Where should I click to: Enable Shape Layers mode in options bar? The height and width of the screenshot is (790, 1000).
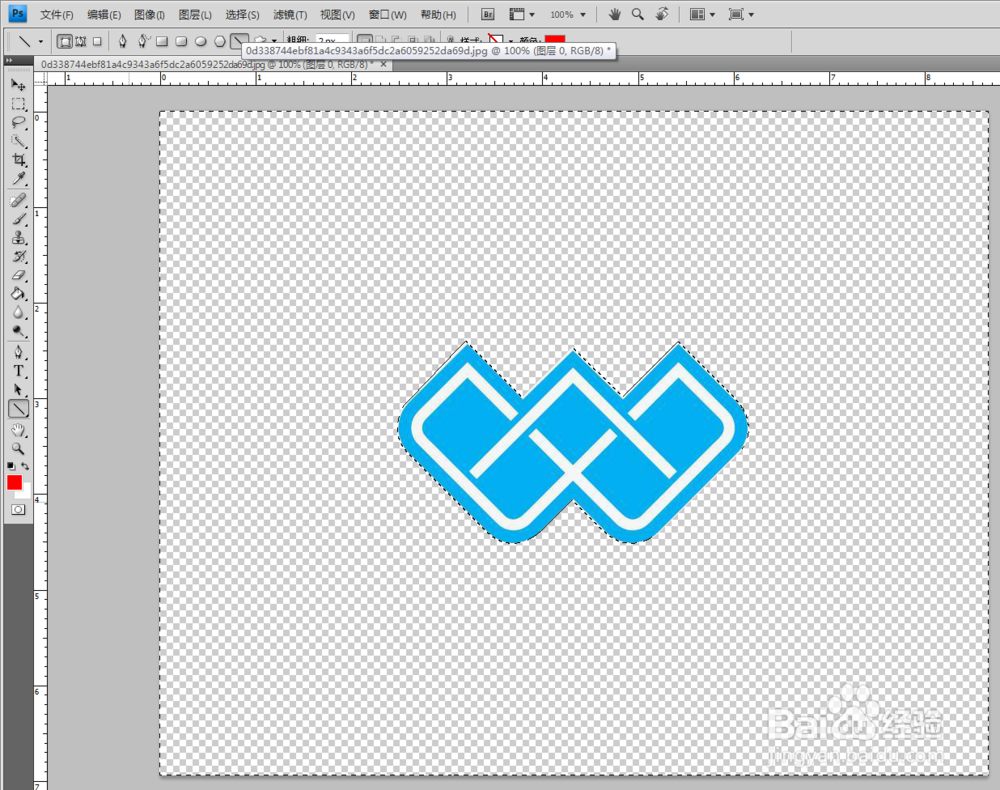point(64,41)
